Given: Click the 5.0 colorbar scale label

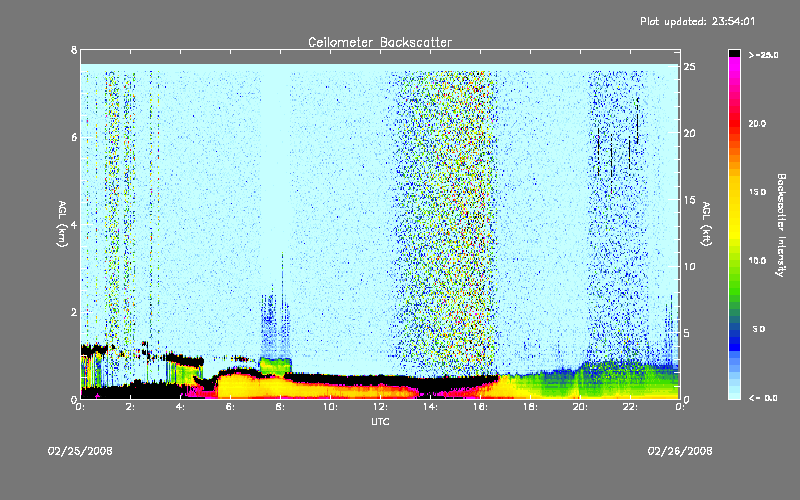Looking at the screenshot, I should [x=759, y=329].
